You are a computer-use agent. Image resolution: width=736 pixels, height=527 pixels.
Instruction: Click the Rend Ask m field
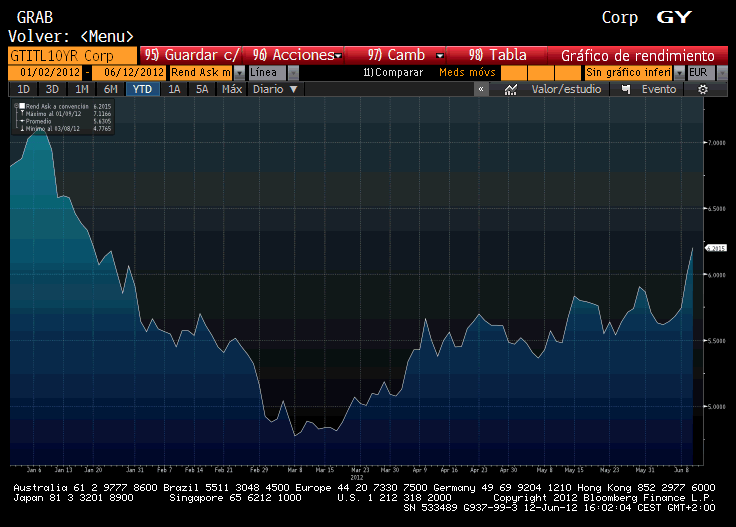click(x=201, y=73)
